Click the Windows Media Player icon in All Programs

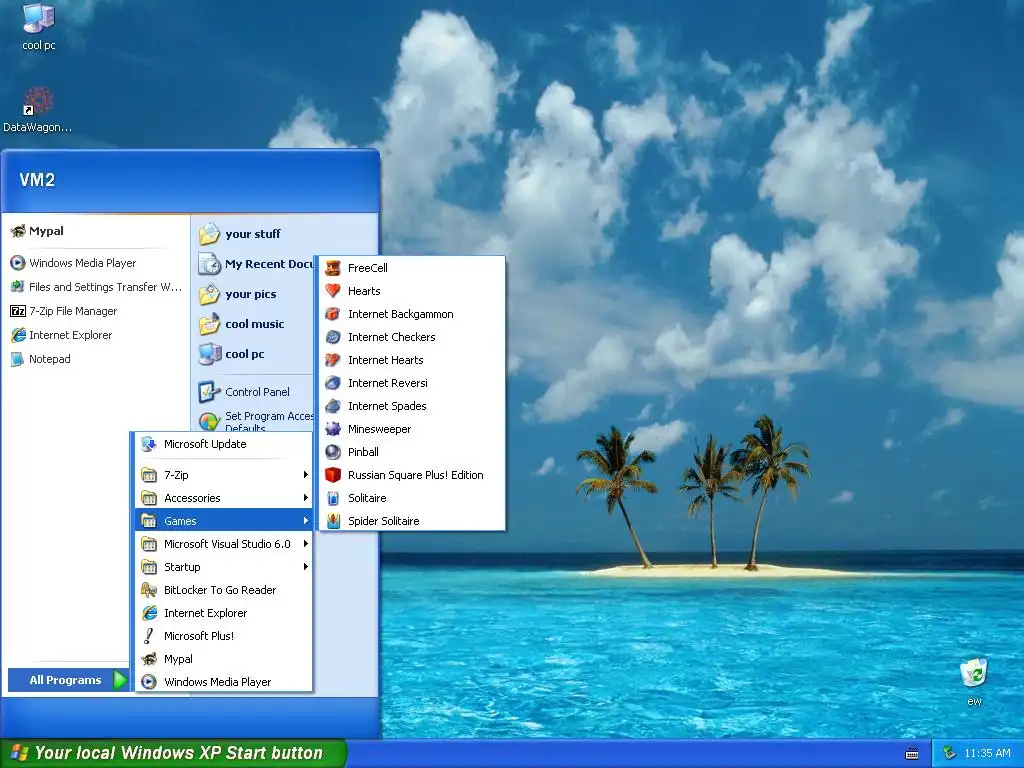pos(149,682)
